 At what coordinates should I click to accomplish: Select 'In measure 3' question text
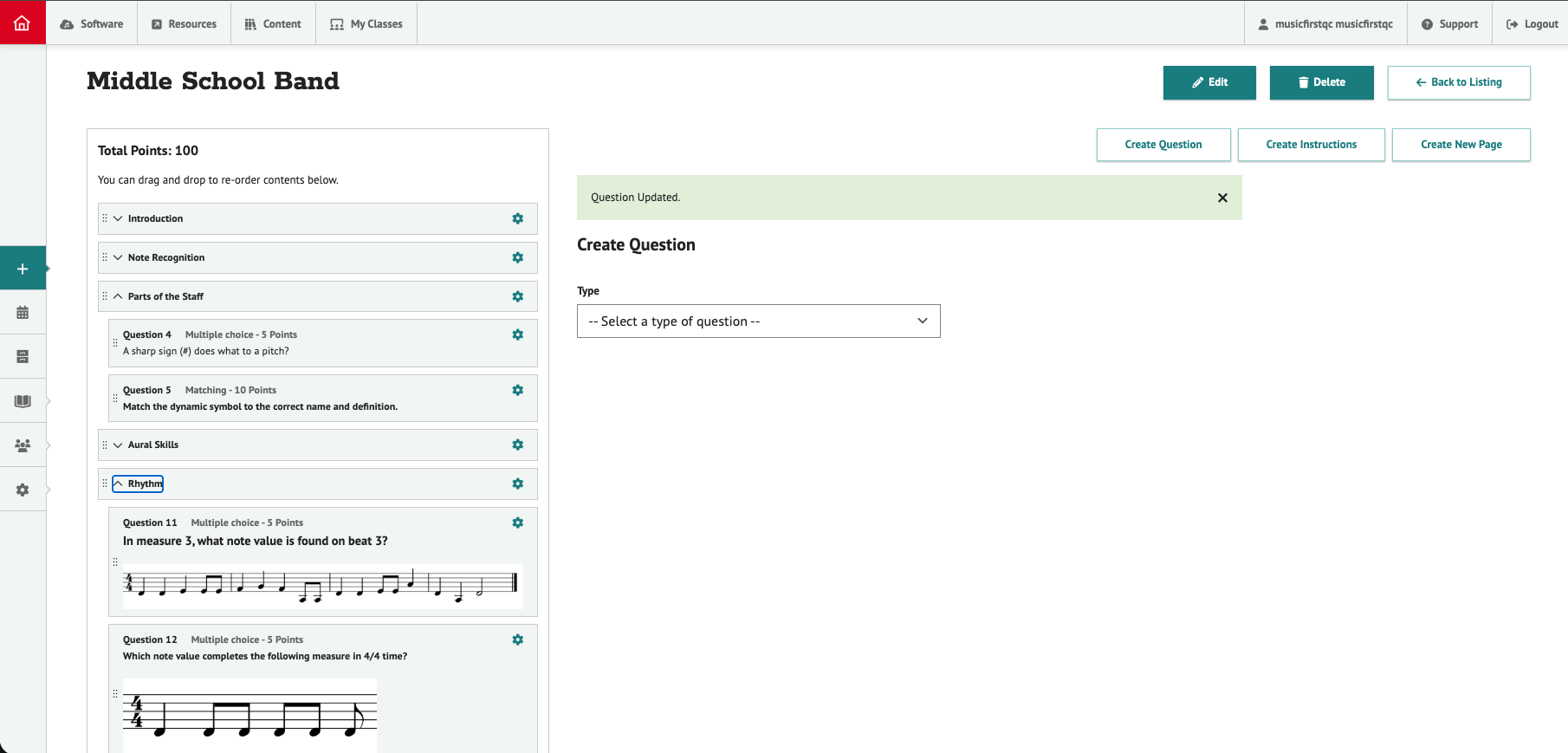(256, 541)
